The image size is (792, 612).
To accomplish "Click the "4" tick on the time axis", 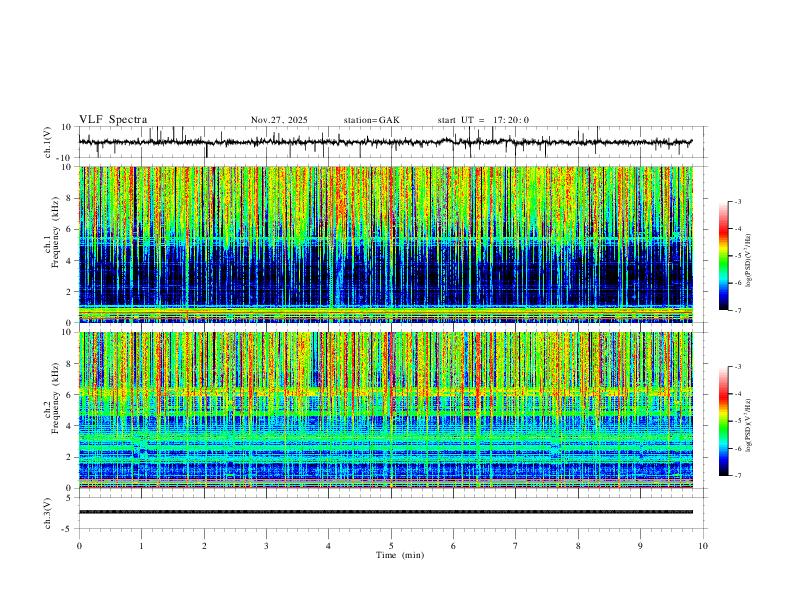I will [328, 546].
